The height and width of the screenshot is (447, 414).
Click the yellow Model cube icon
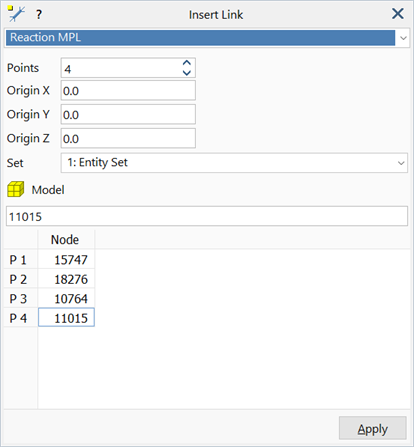tap(15, 189)
